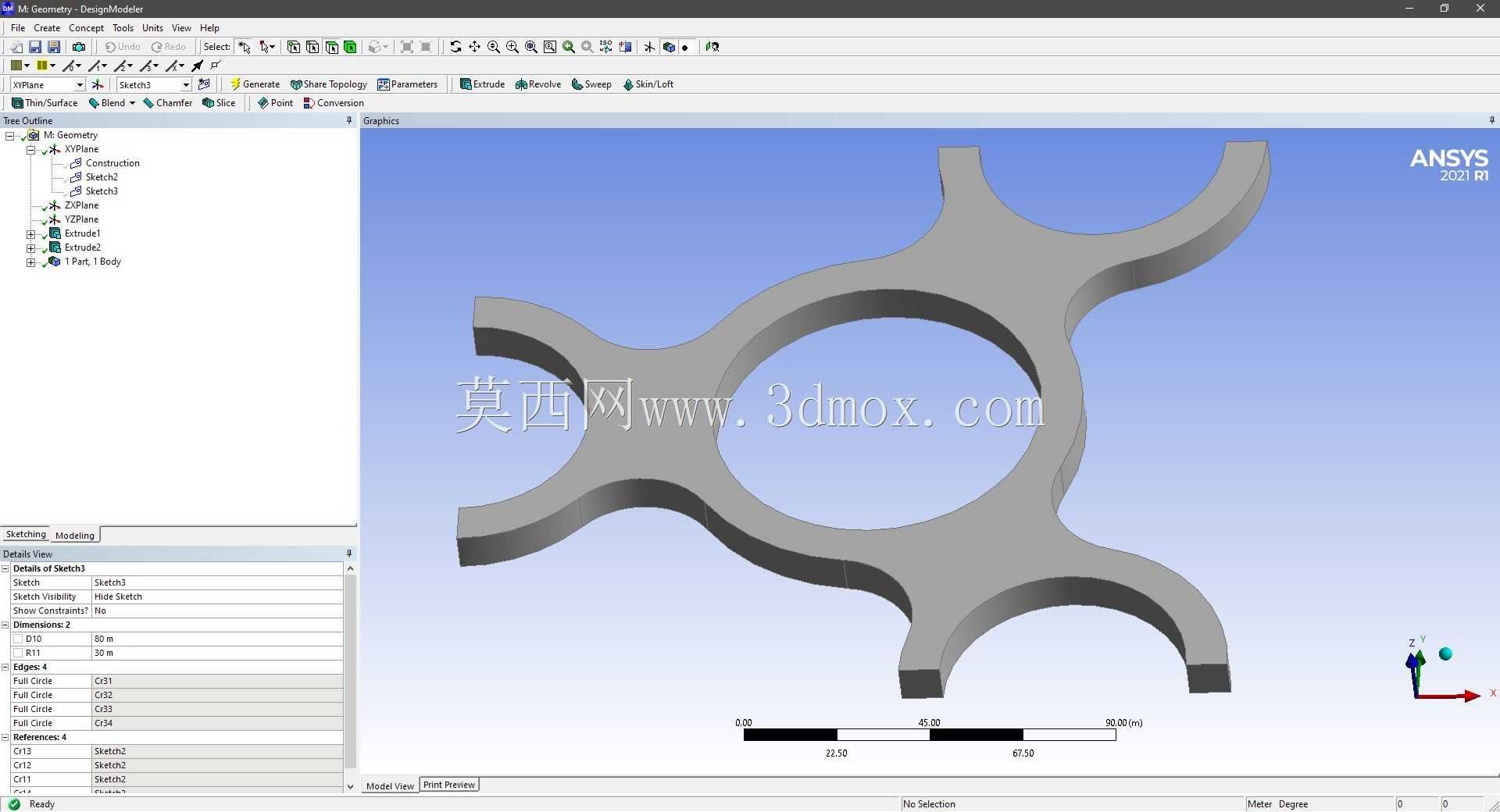The image size is (1500, 812).
Task: Enable the vertex selection filter
Action: (x=294, y=47)
